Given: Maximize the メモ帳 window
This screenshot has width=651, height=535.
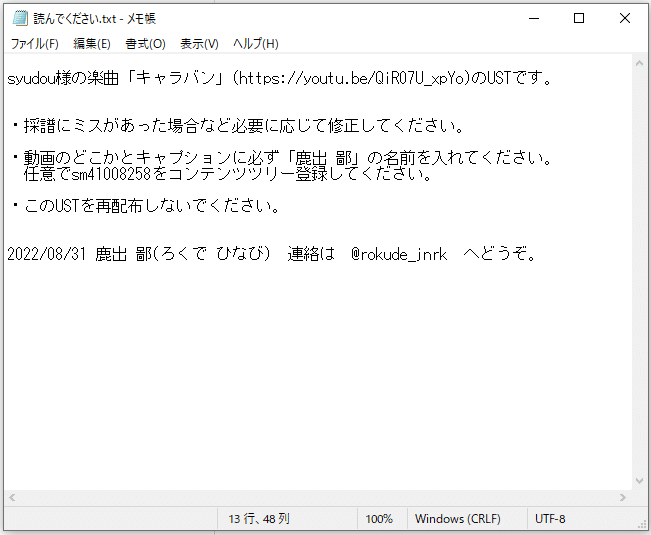Looking at the screenshot, I should [x=579, y=18].
